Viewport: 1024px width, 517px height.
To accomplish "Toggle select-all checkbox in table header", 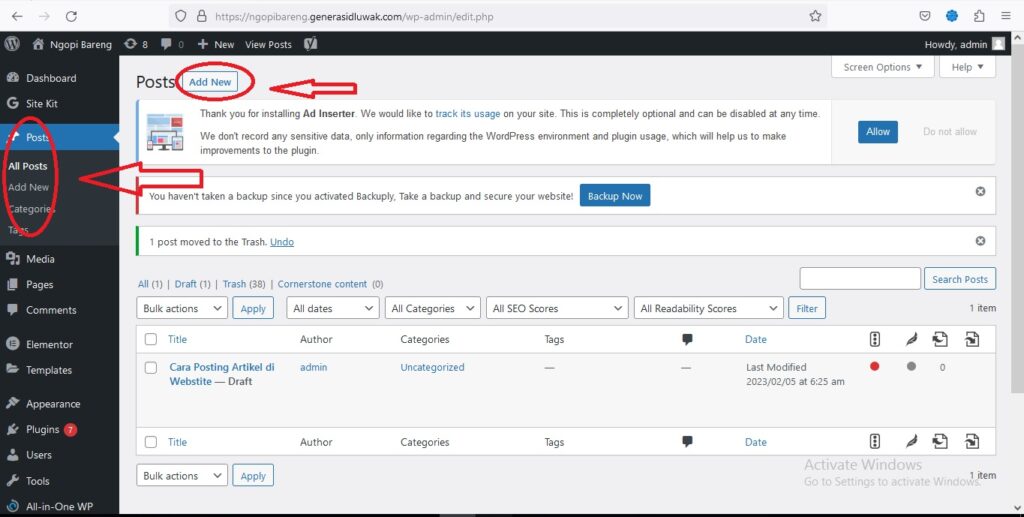I will (151, 340).
